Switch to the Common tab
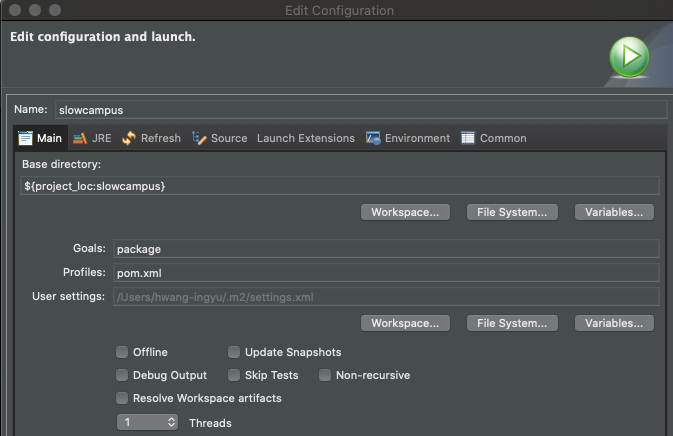The width and height of the screenshot is (673, 436). [494, 138]
